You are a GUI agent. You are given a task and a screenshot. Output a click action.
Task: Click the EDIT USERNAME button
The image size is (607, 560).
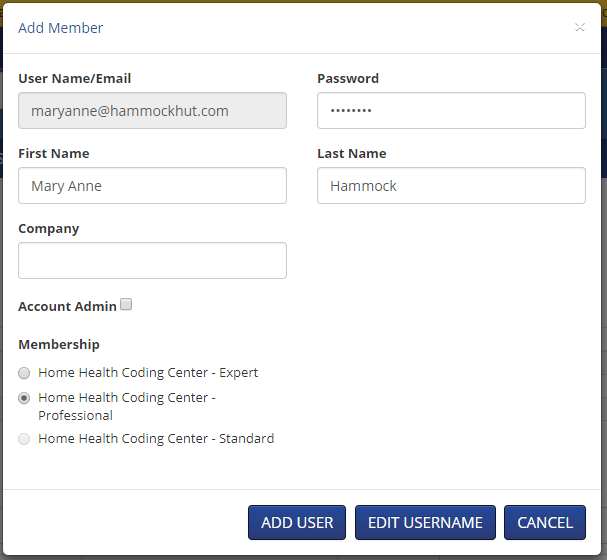coord(425,522)
